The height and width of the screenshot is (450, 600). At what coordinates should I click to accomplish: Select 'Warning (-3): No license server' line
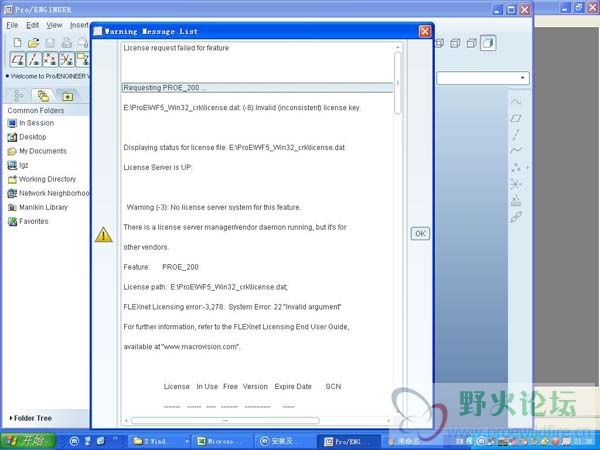click(x=214, y=207)
